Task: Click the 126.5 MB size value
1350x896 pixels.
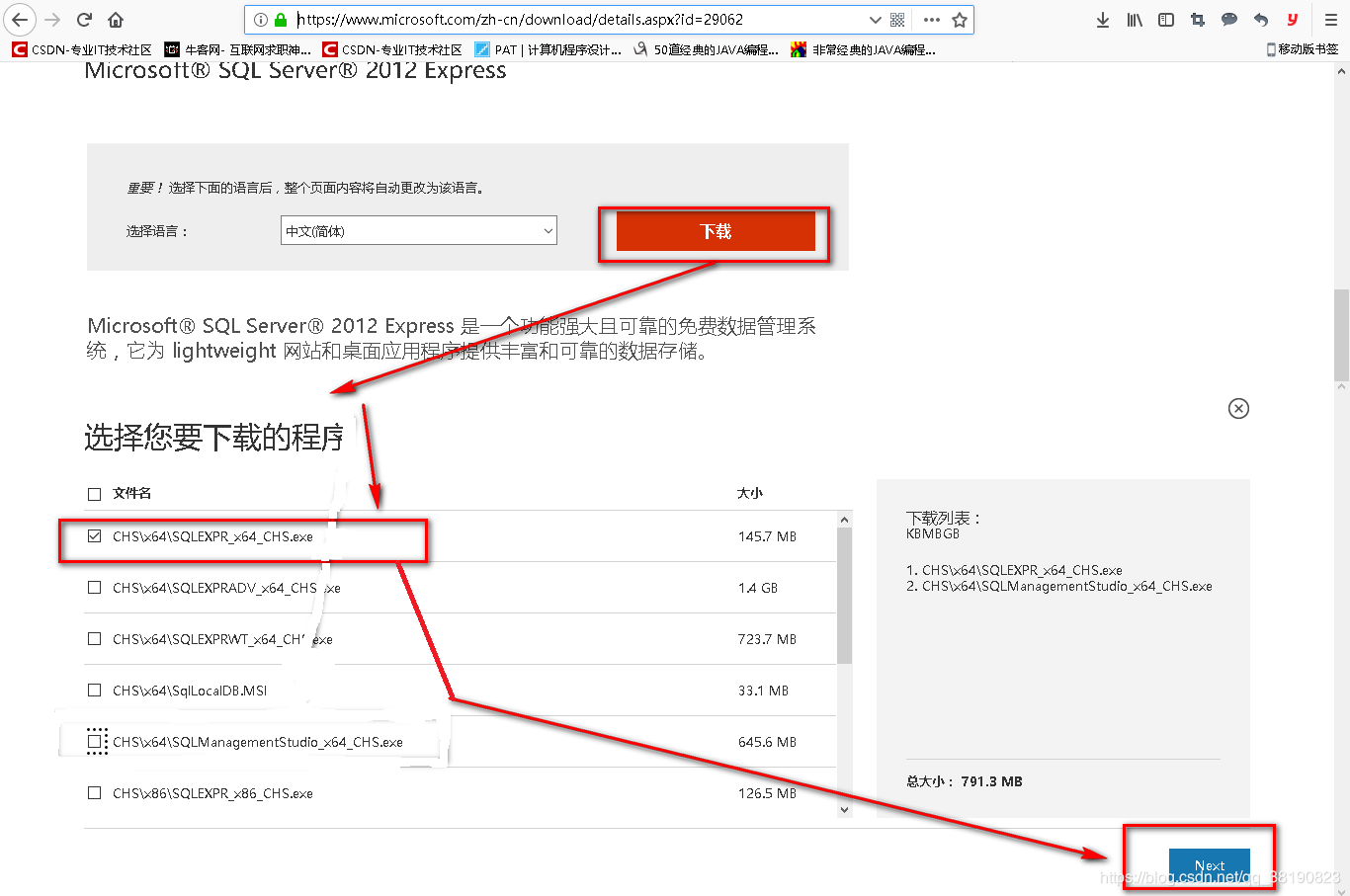Action: [767, 793]
